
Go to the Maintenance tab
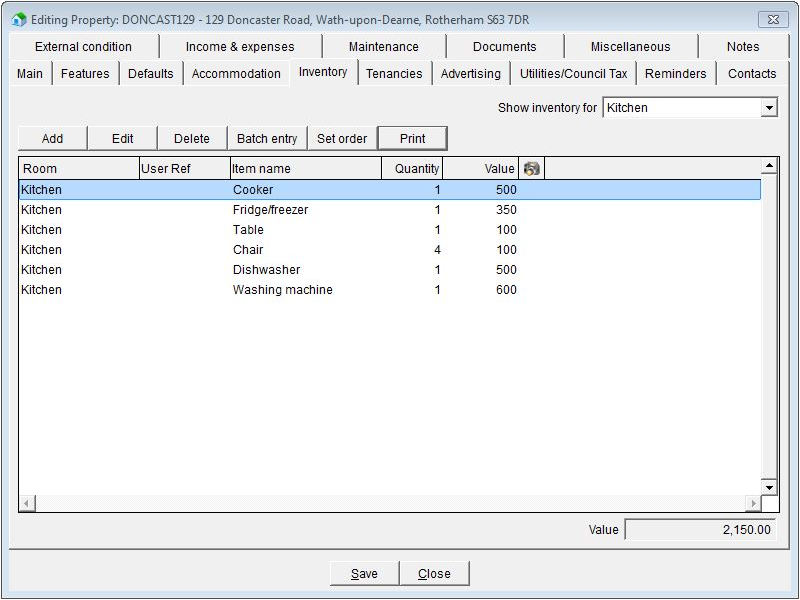tap(384, 46)
